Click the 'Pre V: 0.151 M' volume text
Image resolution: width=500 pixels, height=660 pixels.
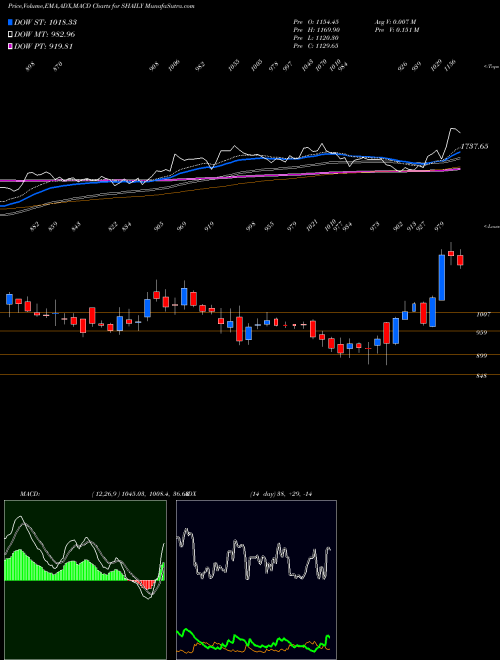tap(397, 29)
